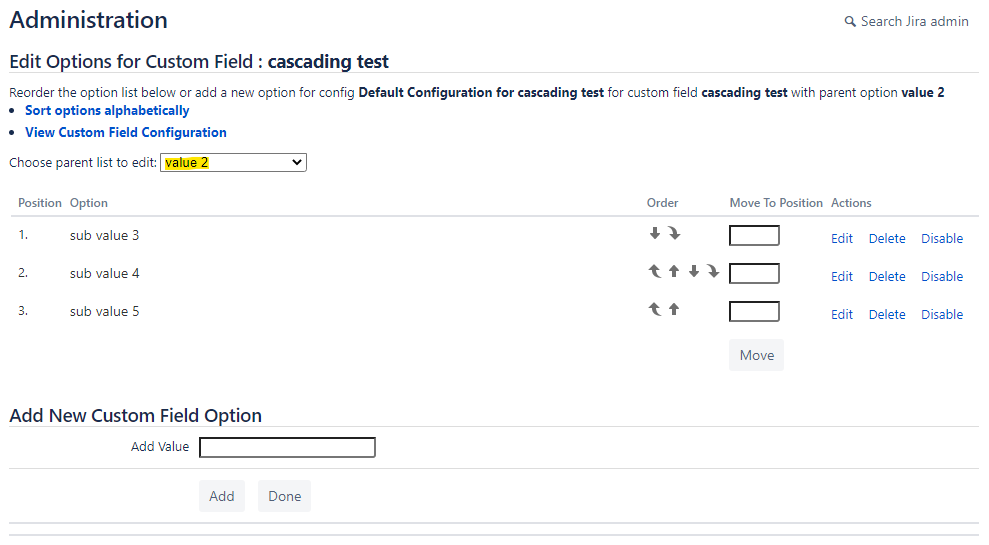Image resolution: width=989 pixels, height=545 pixels.
Task: Click the Search Jira admin magnifier icon
Action: click(850, 21)
